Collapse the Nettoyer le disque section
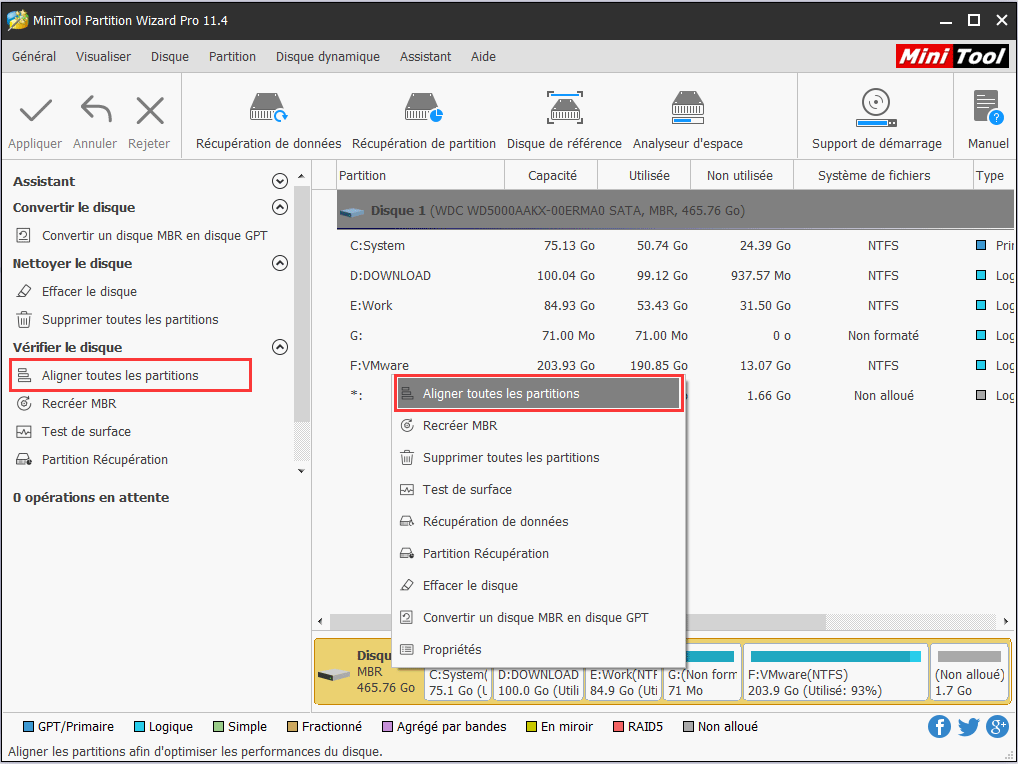The image size is (1018, 764). [x=280, y=263]
